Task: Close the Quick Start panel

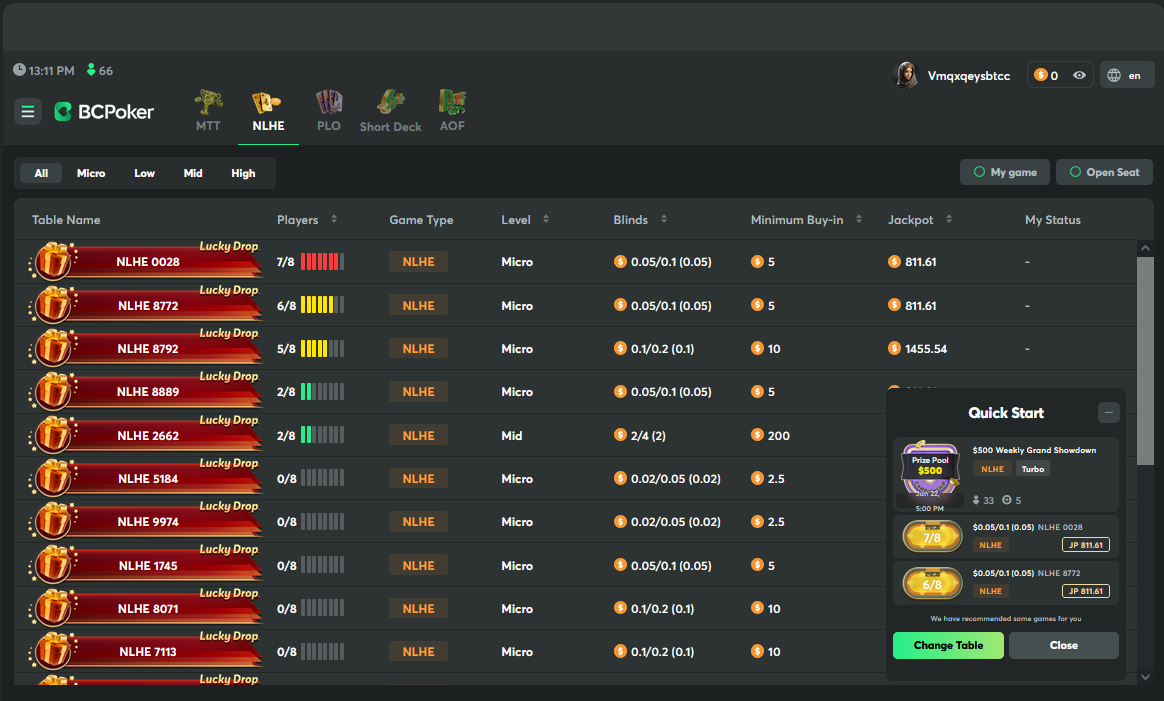Action: pyautogui.click(x=1063, y=645)
